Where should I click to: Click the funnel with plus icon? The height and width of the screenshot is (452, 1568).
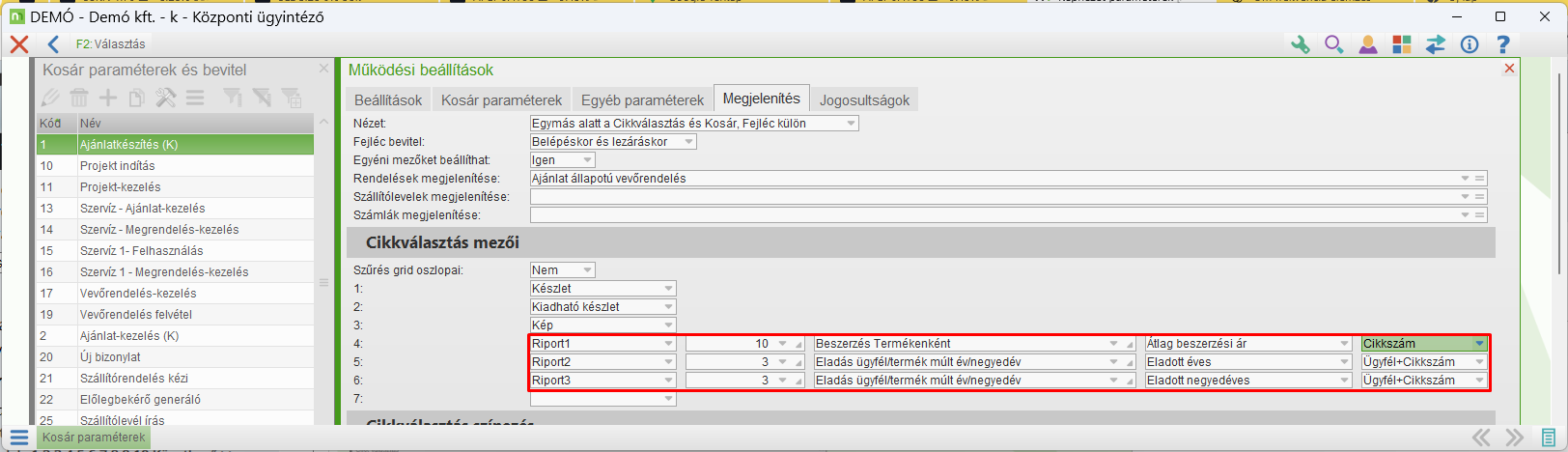click(x=292, y=98)
